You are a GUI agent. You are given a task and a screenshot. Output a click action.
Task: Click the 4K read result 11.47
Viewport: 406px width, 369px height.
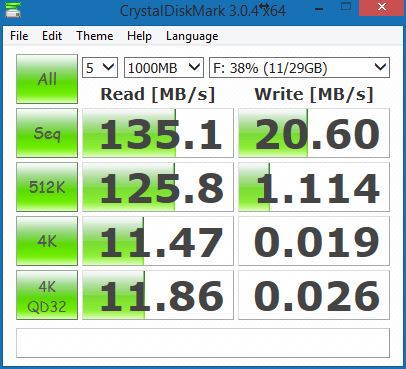[x=158, y=241]
